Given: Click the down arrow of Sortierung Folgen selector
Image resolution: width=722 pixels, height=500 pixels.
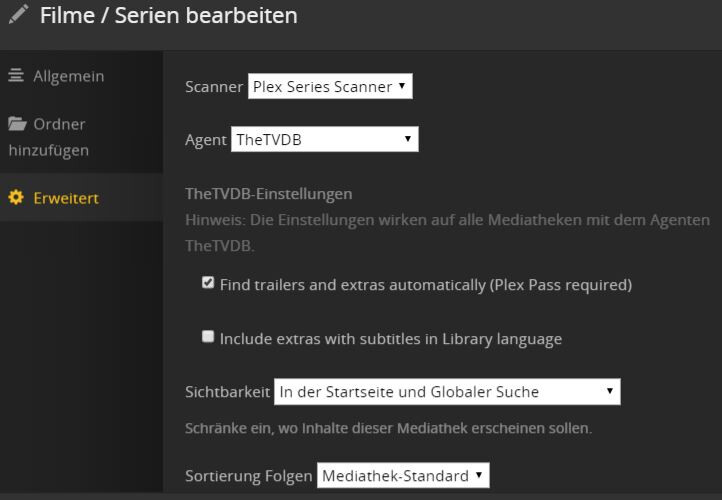Looking at the screenshot, I should 479,475.
